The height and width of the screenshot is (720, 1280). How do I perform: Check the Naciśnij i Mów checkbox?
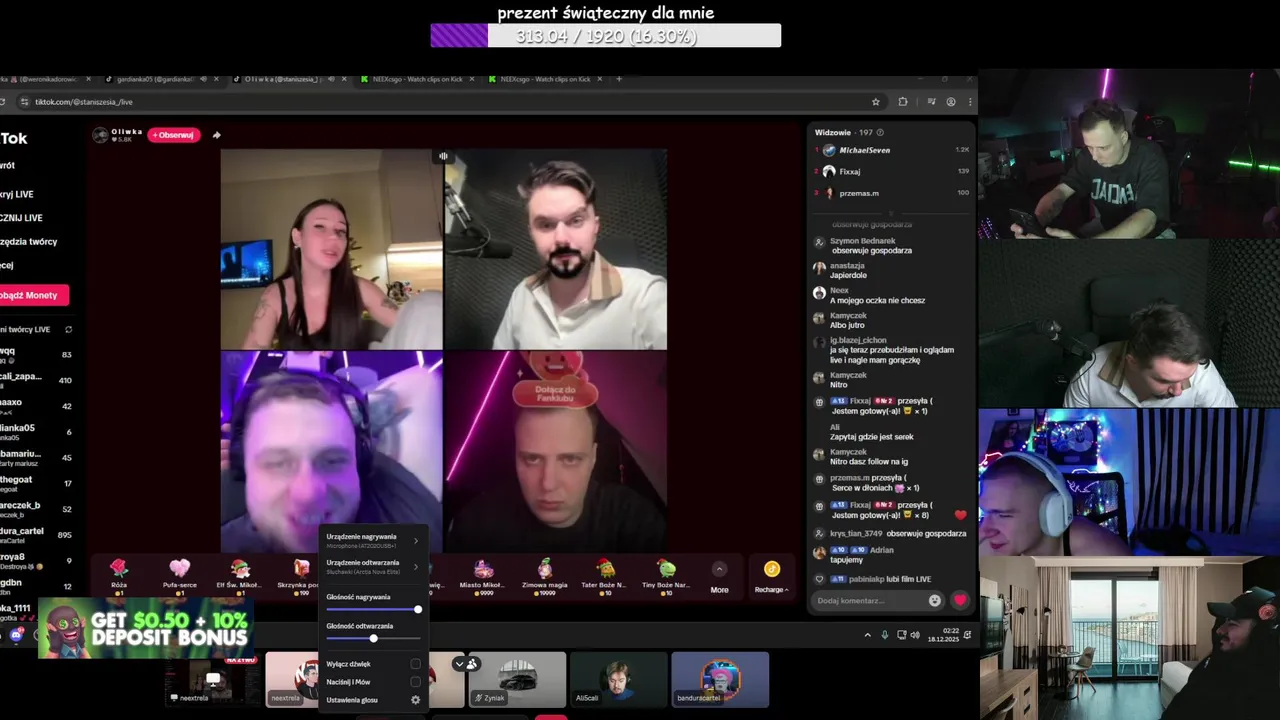416,682
